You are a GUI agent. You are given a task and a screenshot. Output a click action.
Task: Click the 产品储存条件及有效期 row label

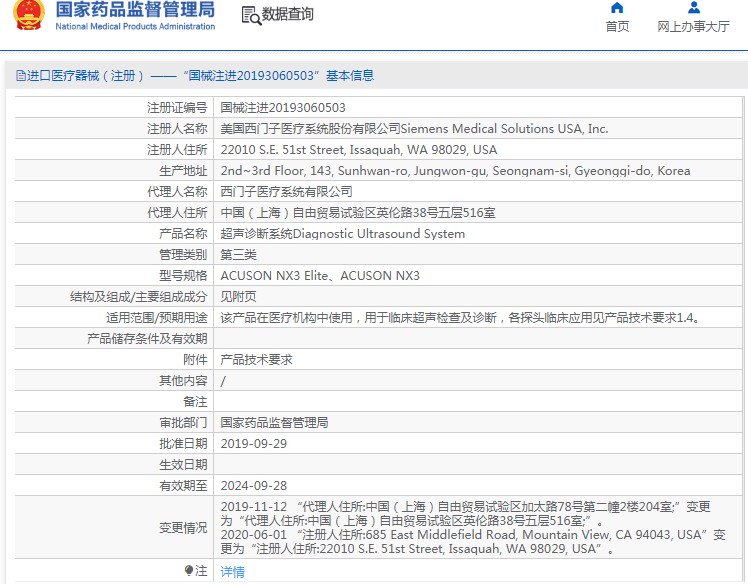(147, 338)
